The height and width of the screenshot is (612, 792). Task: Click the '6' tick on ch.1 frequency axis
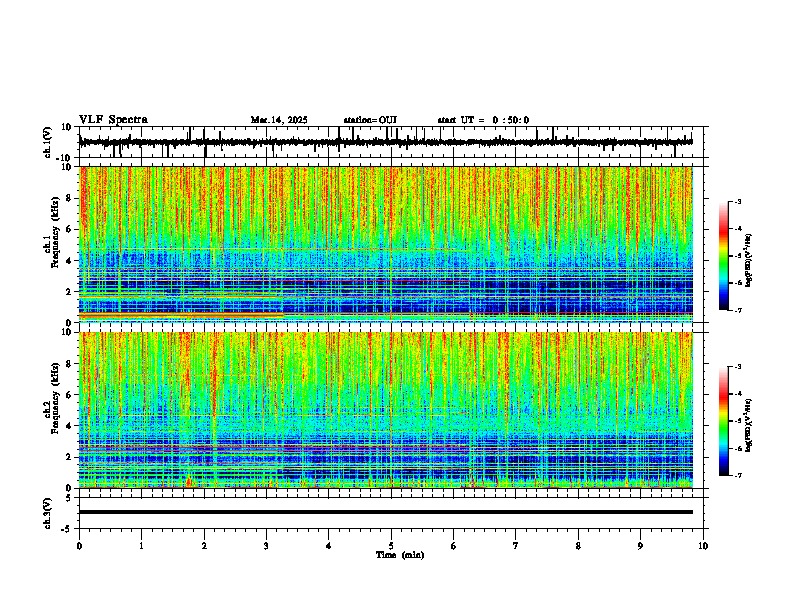[69, 229]
